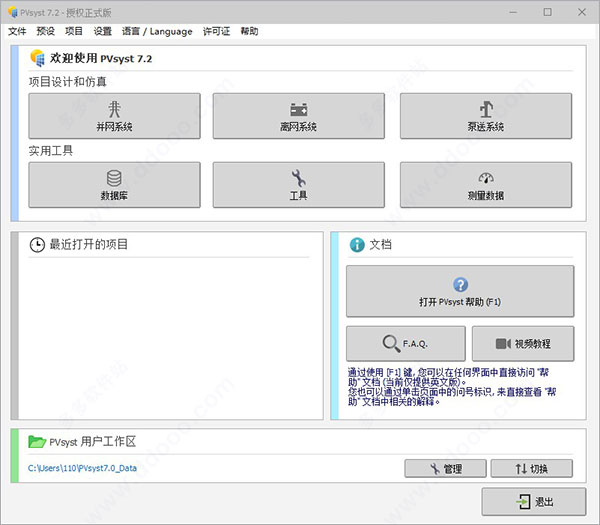Open the 工具 tools button
The height and width of the screenshot is (525, 600).
click(298, 185)
